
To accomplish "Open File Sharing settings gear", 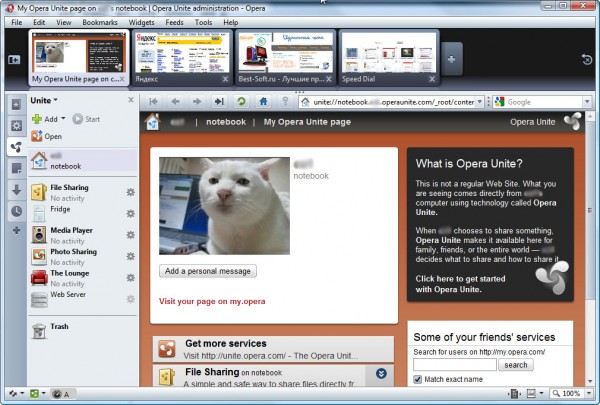I will pyautogui.click(x=130, y=192).
